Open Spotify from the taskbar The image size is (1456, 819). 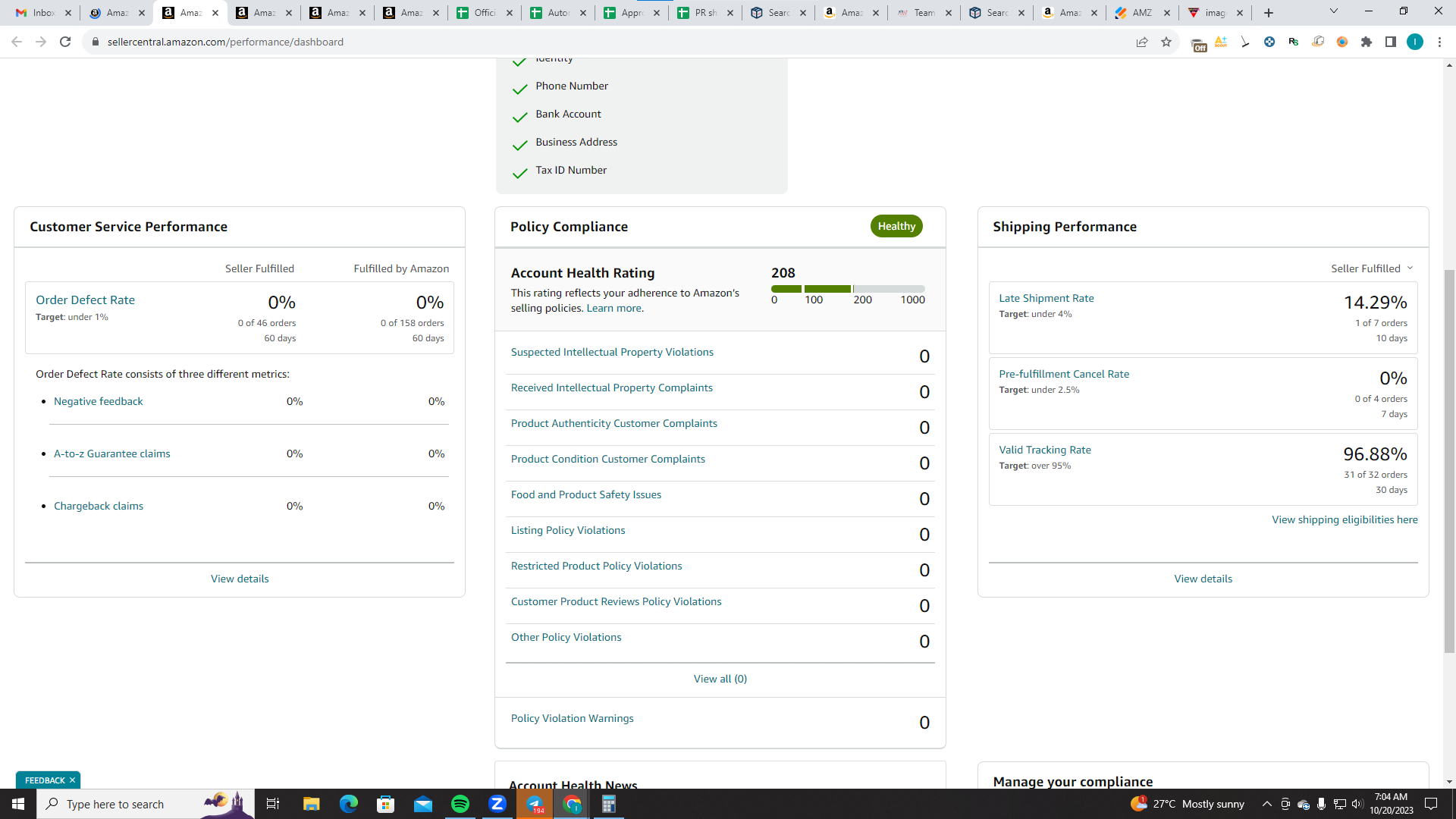[460, 804]
